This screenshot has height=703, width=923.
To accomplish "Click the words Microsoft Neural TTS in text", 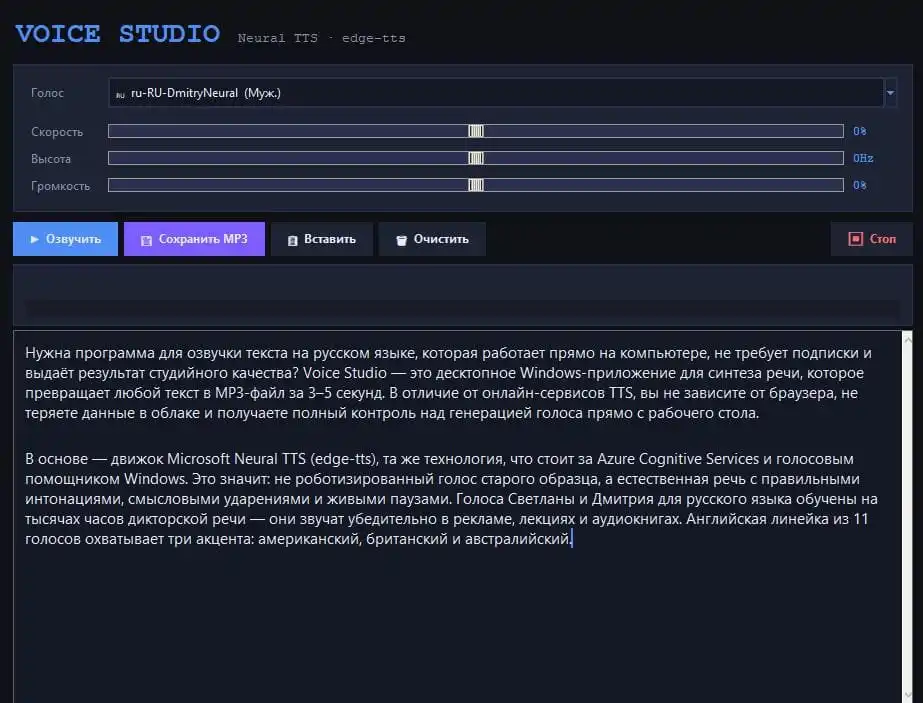I will [236, 459].
